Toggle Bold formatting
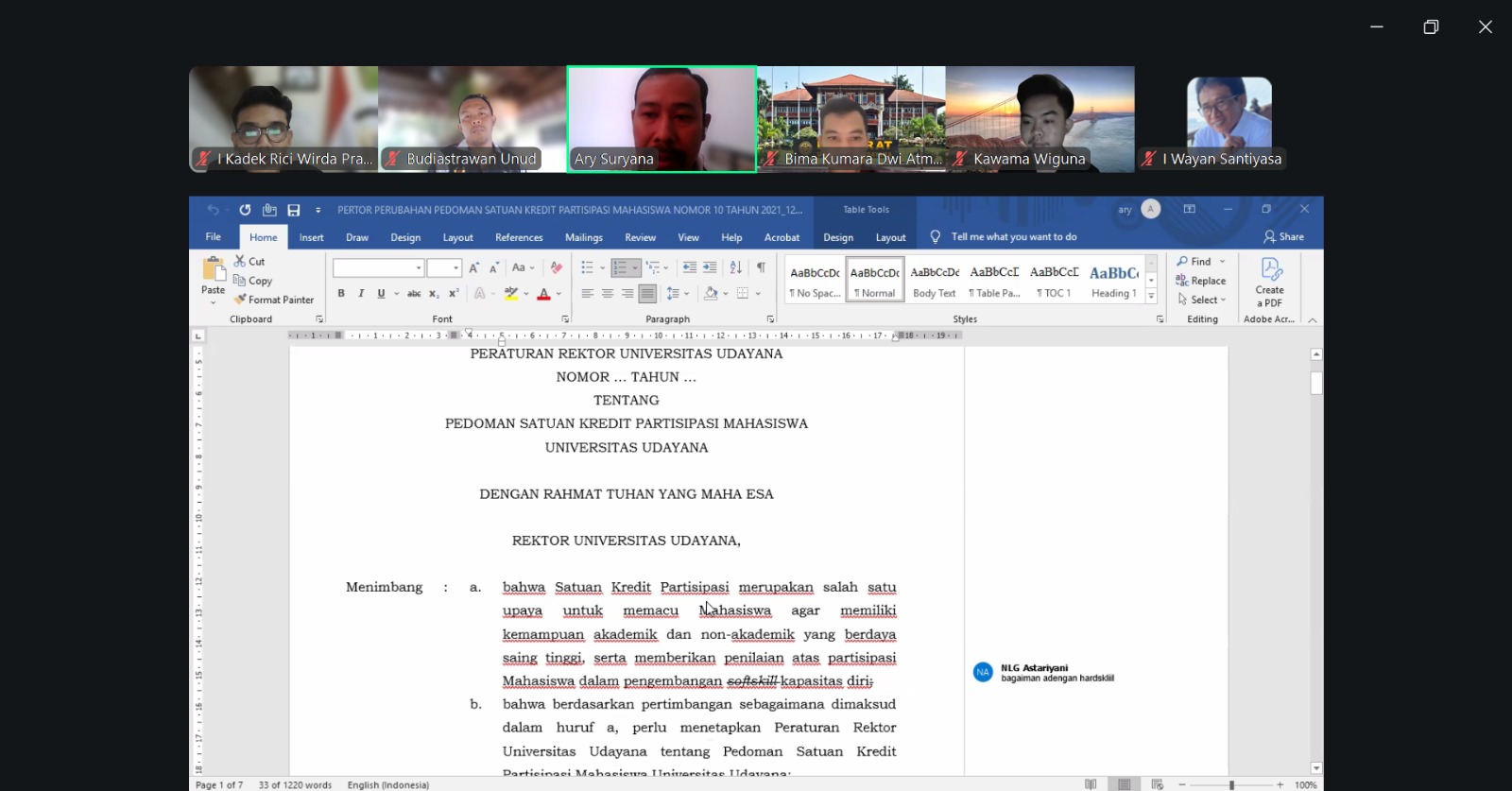The width and height of the screenshot is (1512, 791). point(341,294)
